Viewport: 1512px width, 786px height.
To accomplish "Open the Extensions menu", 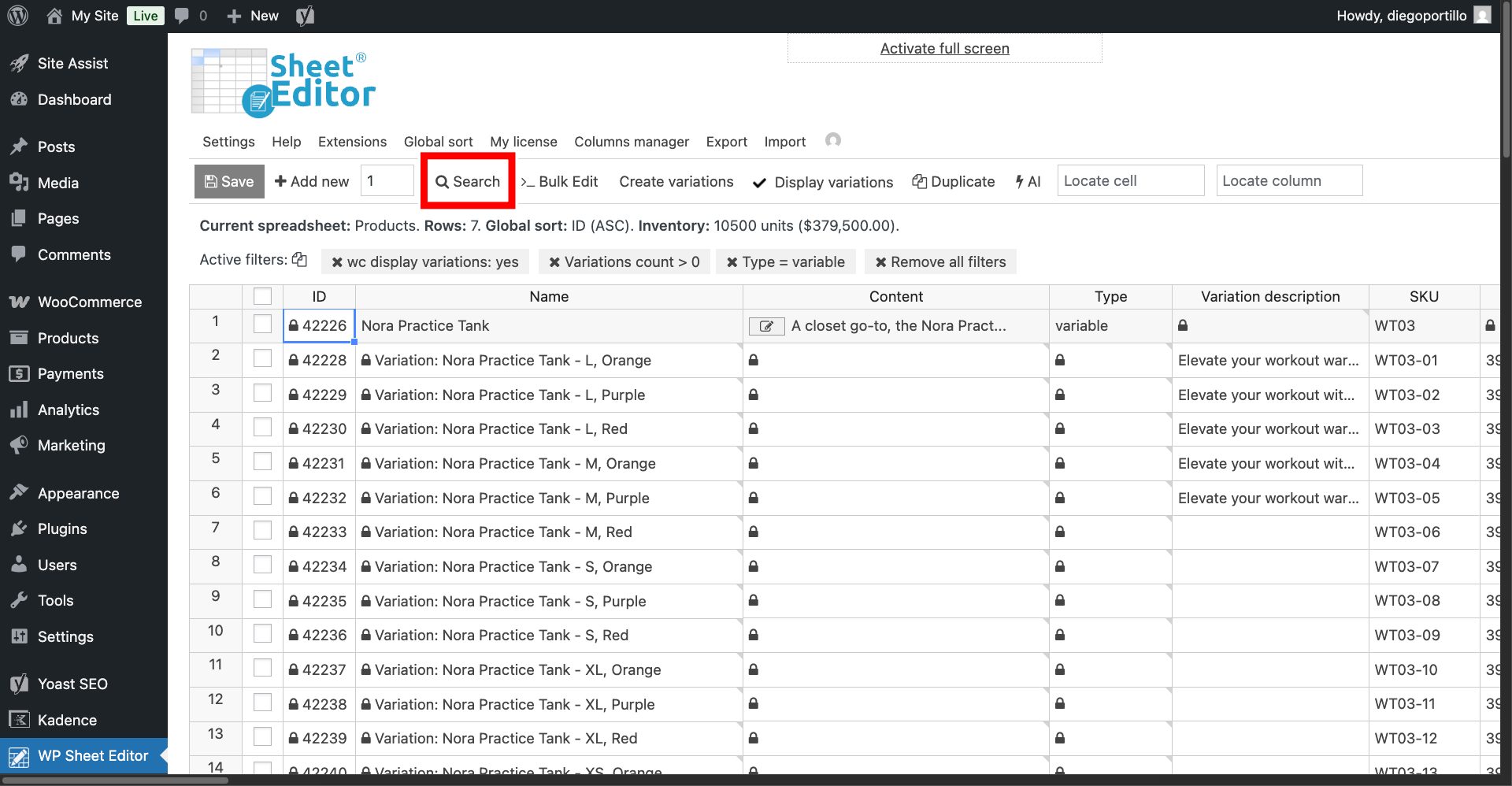I will [x=352, y=142].
